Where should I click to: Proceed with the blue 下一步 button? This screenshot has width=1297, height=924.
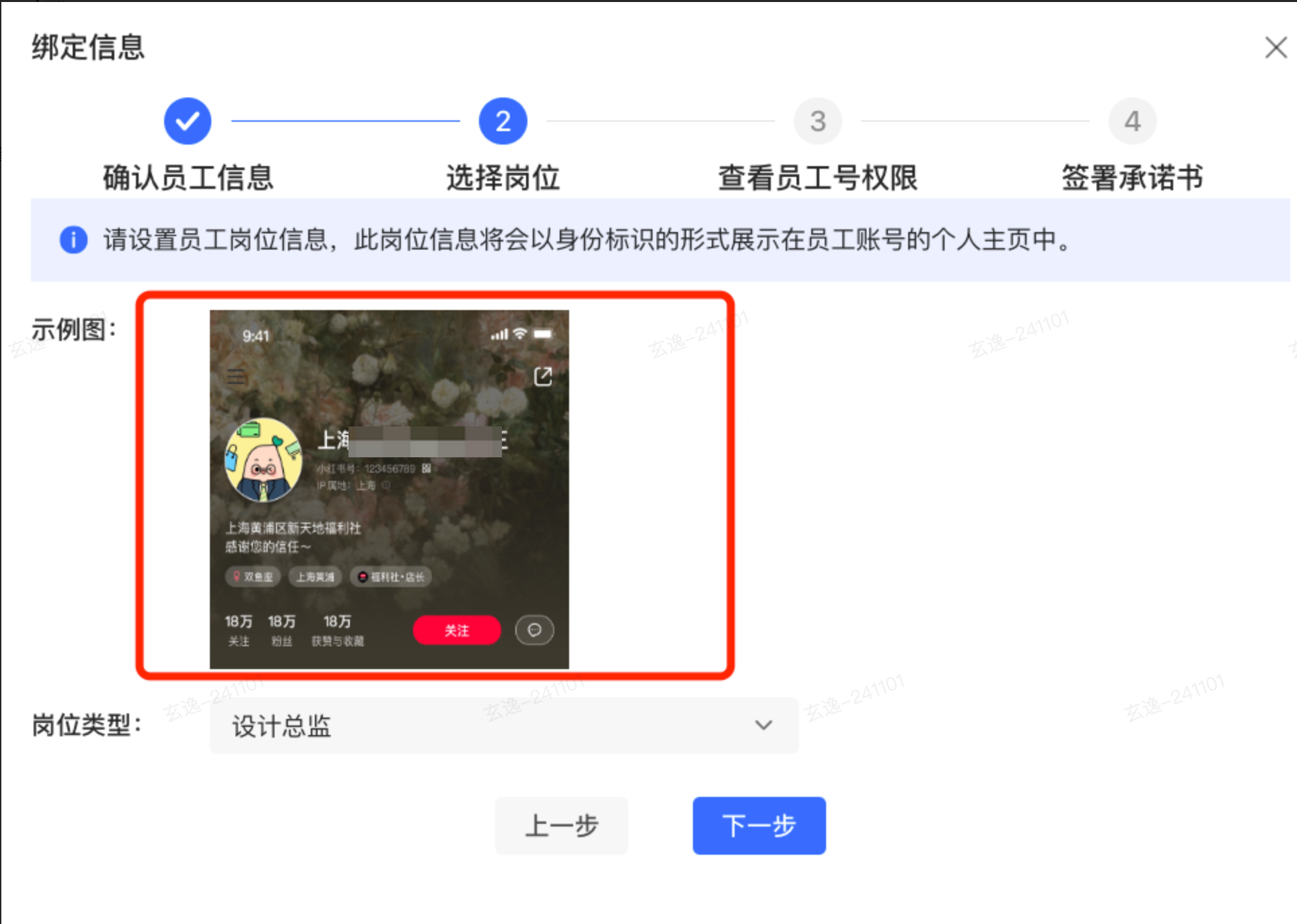pos(759,825)
